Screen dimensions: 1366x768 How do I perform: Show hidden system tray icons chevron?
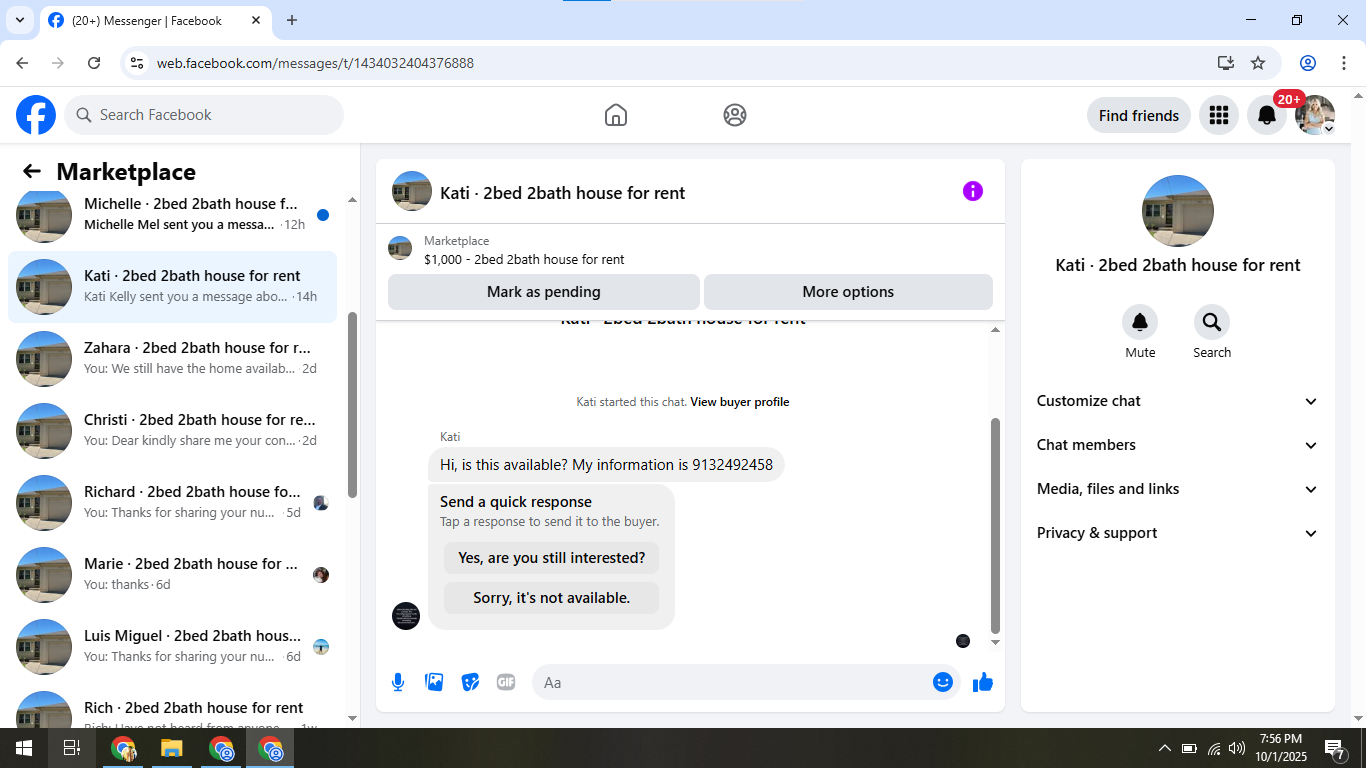[1165, 748]
